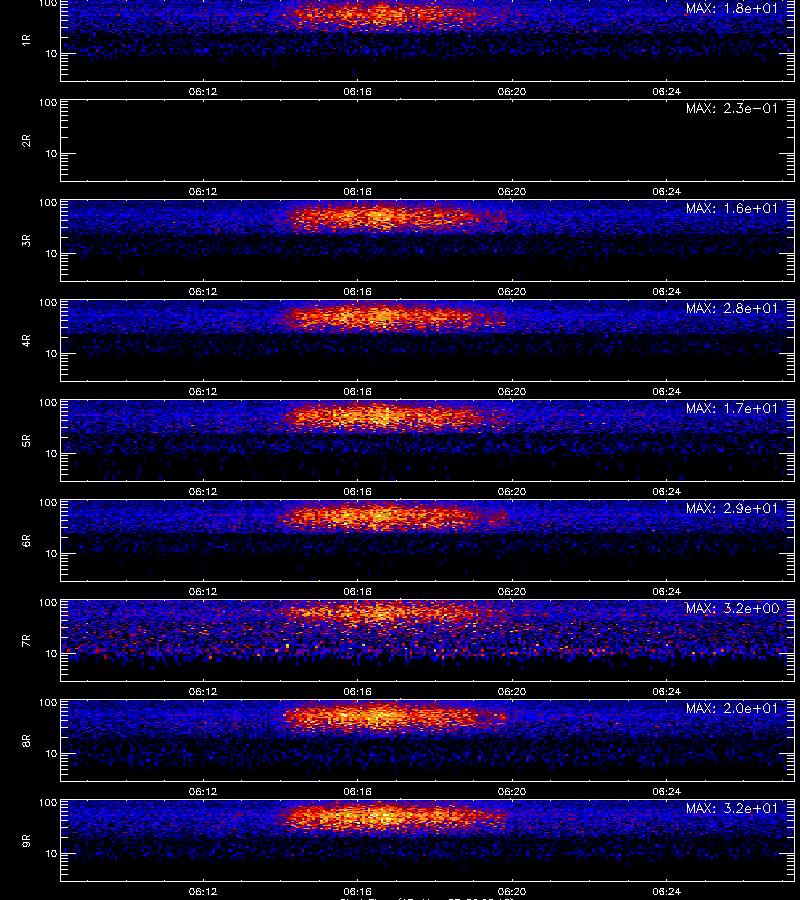The image size is (800, 900).
Task: Click the 10 y-axis label of 9R panel
Action: [x=51, y=854]
